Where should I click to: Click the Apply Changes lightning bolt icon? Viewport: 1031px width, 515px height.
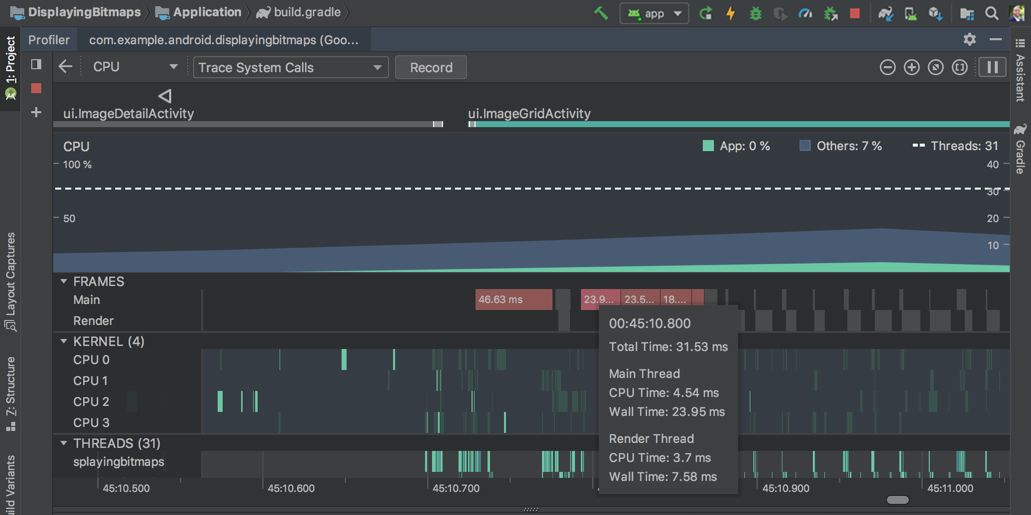[730, 13]
